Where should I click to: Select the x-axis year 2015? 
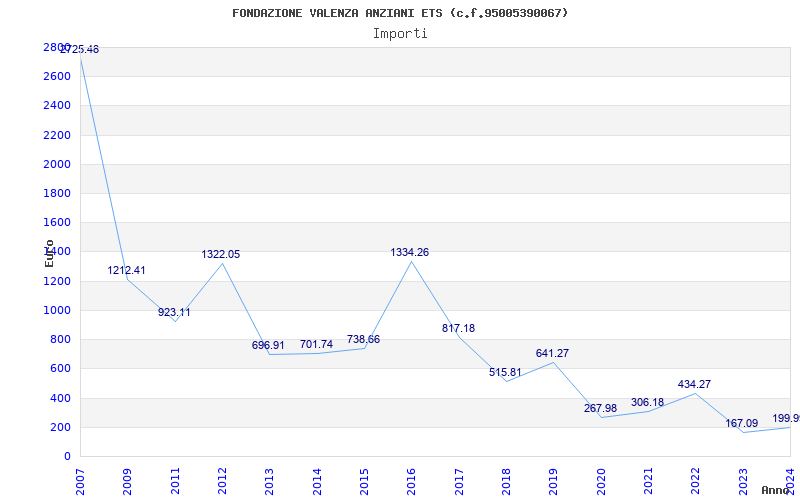point(364,482)
